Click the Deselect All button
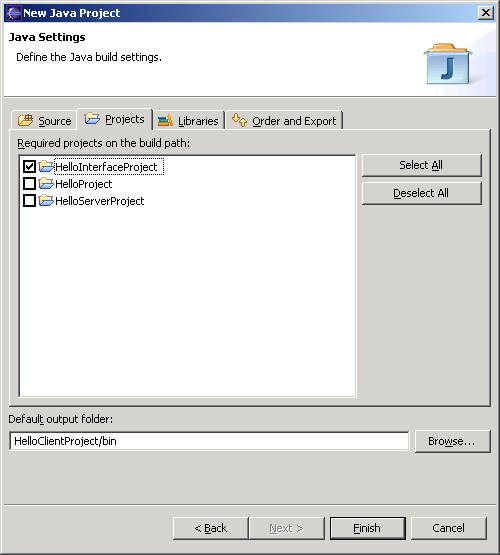Screen dimensions: 500x555 421,193
